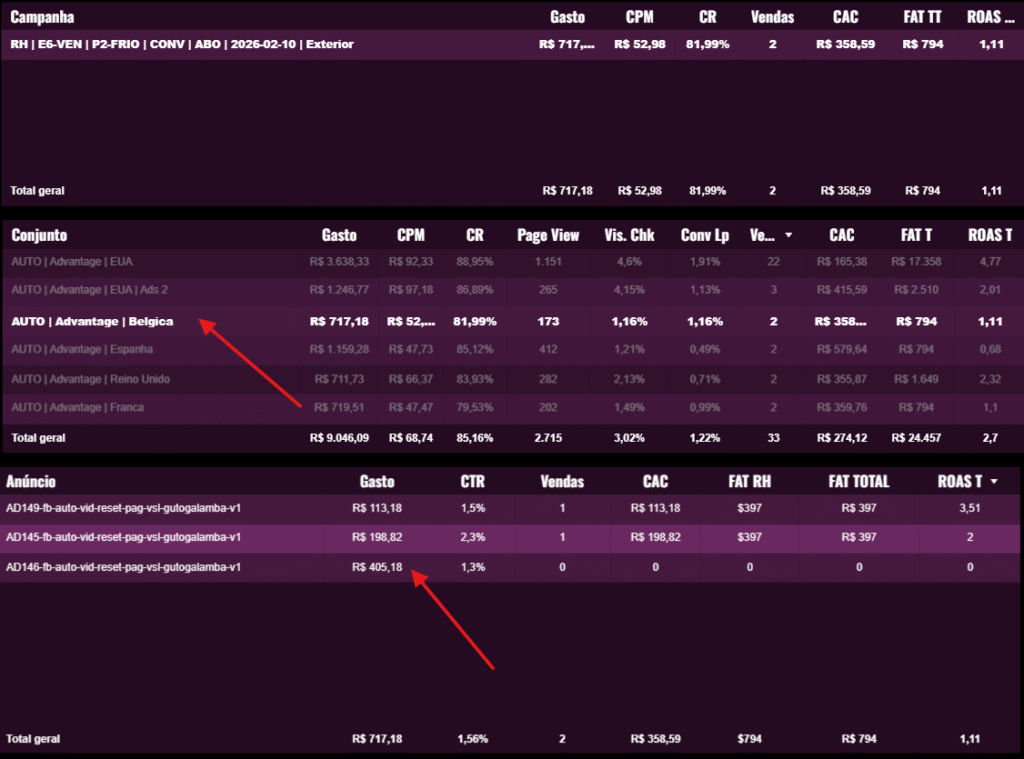This screenshot has height=759, width=1024.
Task: Click the sort arrow in the Conjunto table header
Action: 788,236
